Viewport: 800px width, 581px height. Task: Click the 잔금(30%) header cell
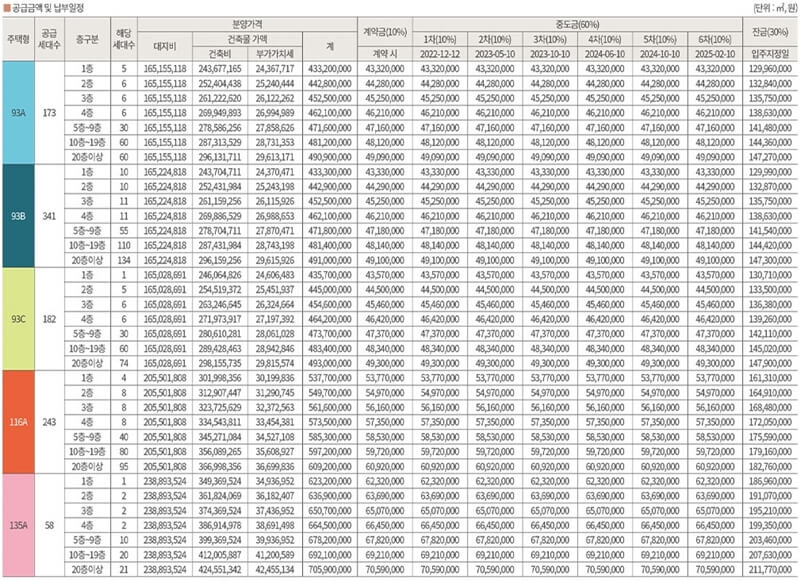pyautogui.click(x=770, y=32)
